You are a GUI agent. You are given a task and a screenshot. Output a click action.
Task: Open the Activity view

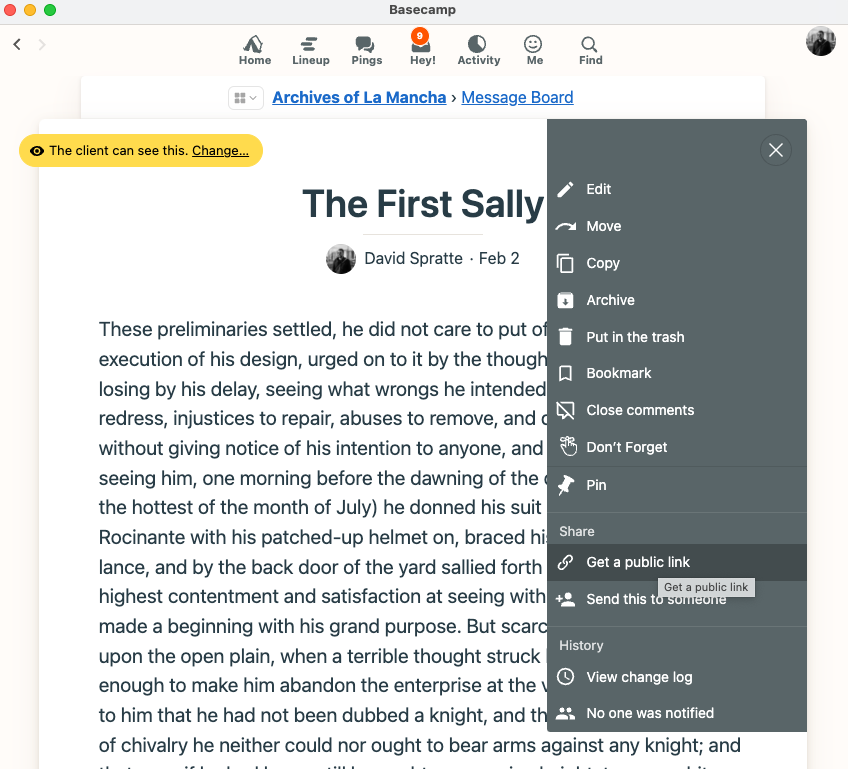coord(479,51)
